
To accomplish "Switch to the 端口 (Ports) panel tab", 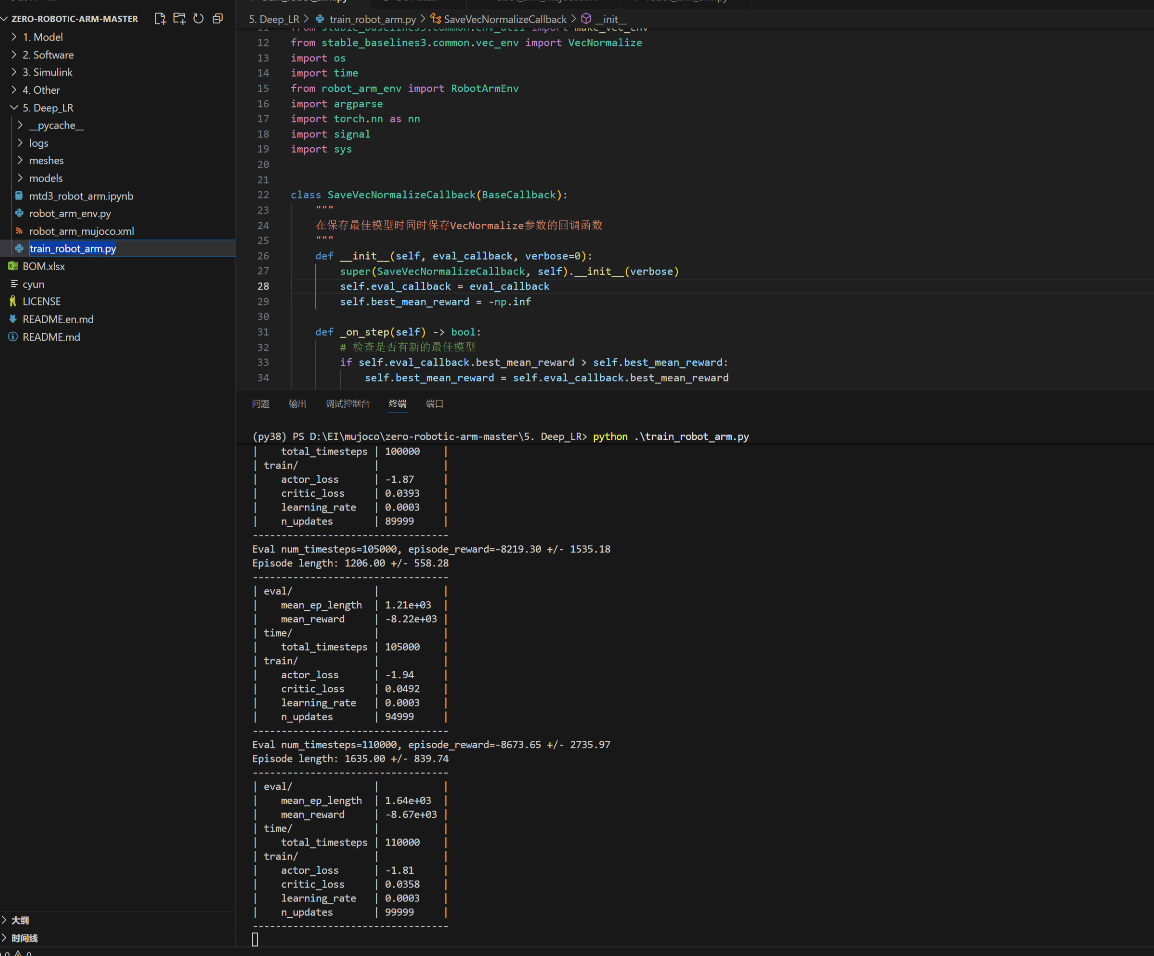I will [x=435, y=404].
